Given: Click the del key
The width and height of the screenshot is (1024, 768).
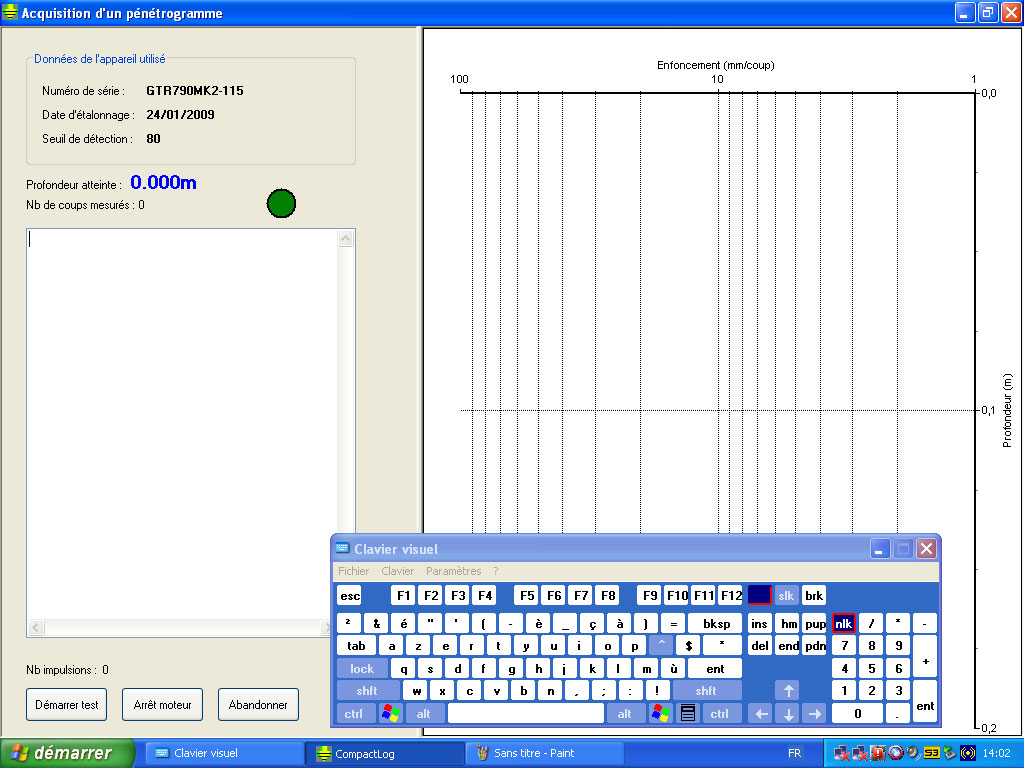Looking at the screenshot, I should [760, 646].
